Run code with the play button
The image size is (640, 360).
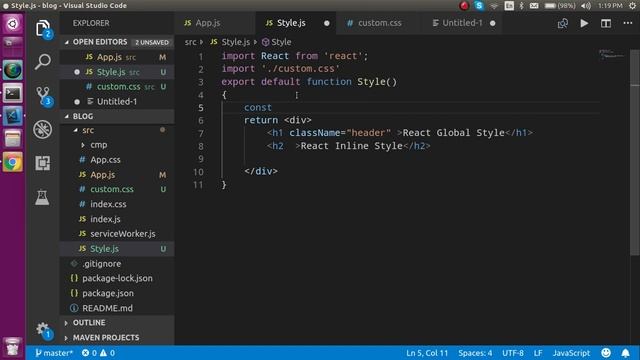coord(584,23)
